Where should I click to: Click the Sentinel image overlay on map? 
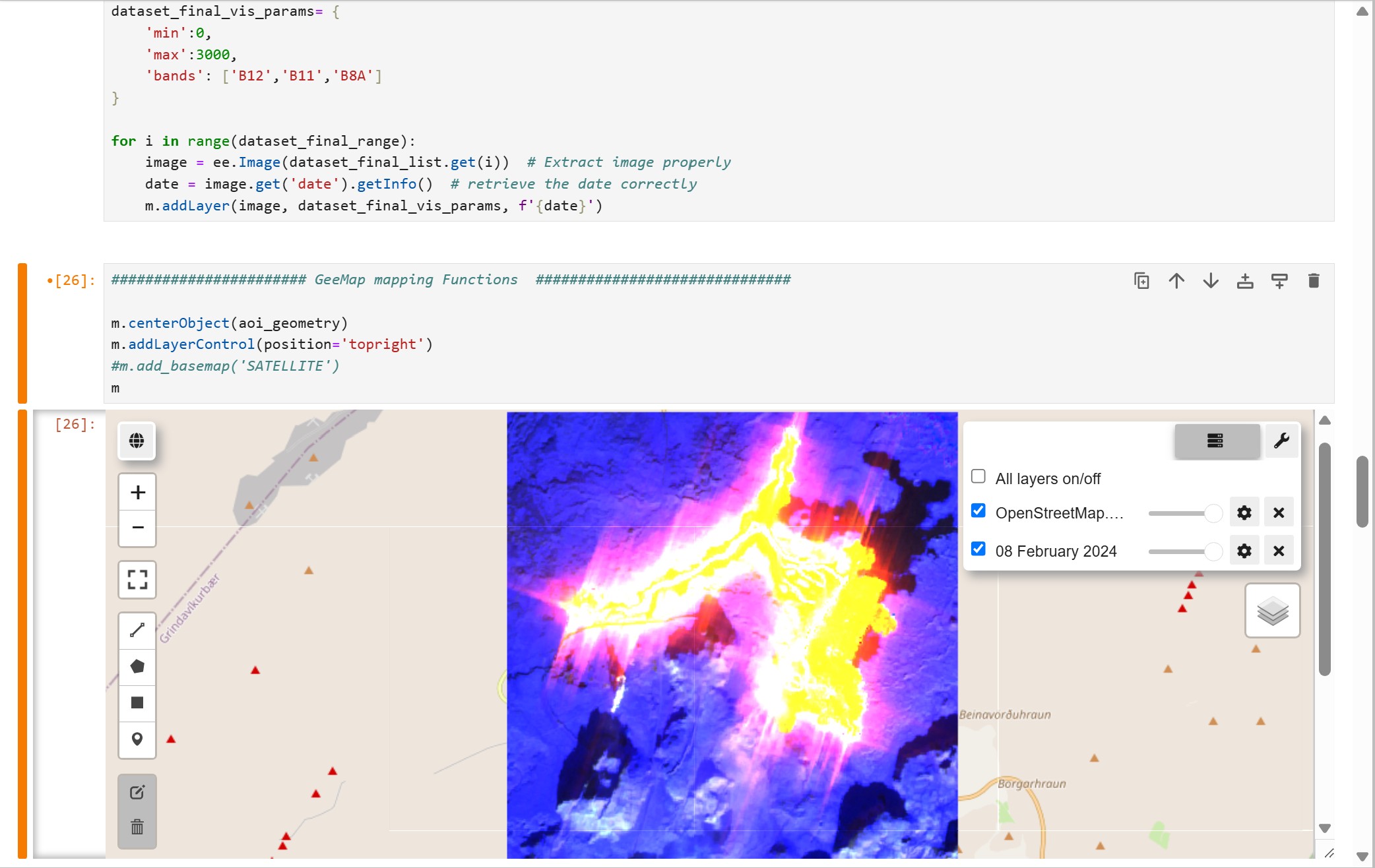[732, 635]
